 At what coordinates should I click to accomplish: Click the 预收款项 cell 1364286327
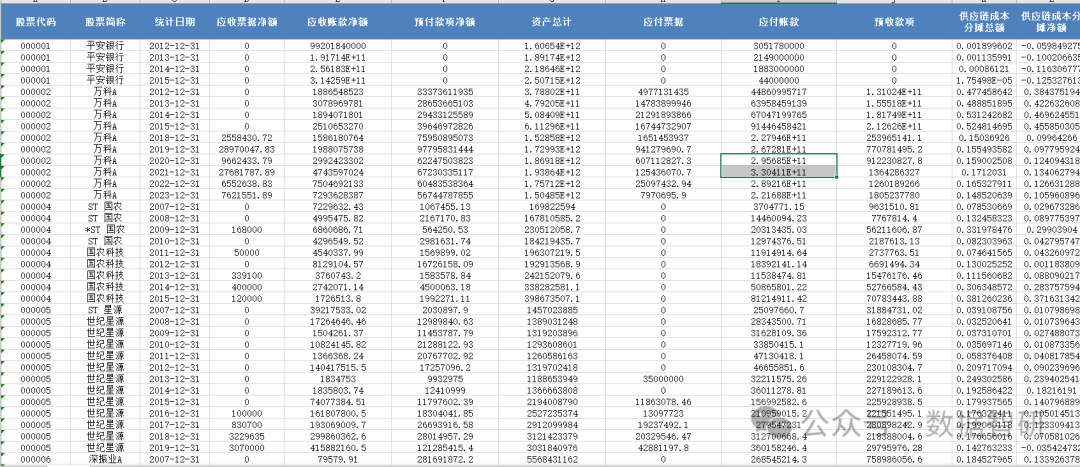click(x=894, y=172)
